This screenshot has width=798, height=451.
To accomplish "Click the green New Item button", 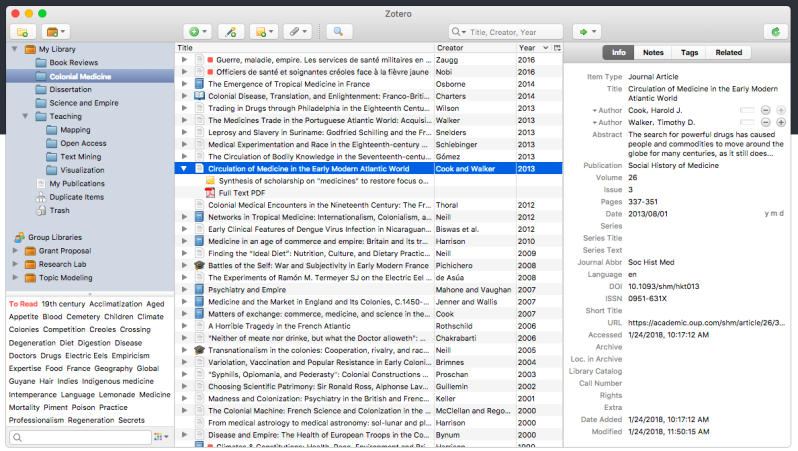I will pyautogui.click(x=196, y=32).
